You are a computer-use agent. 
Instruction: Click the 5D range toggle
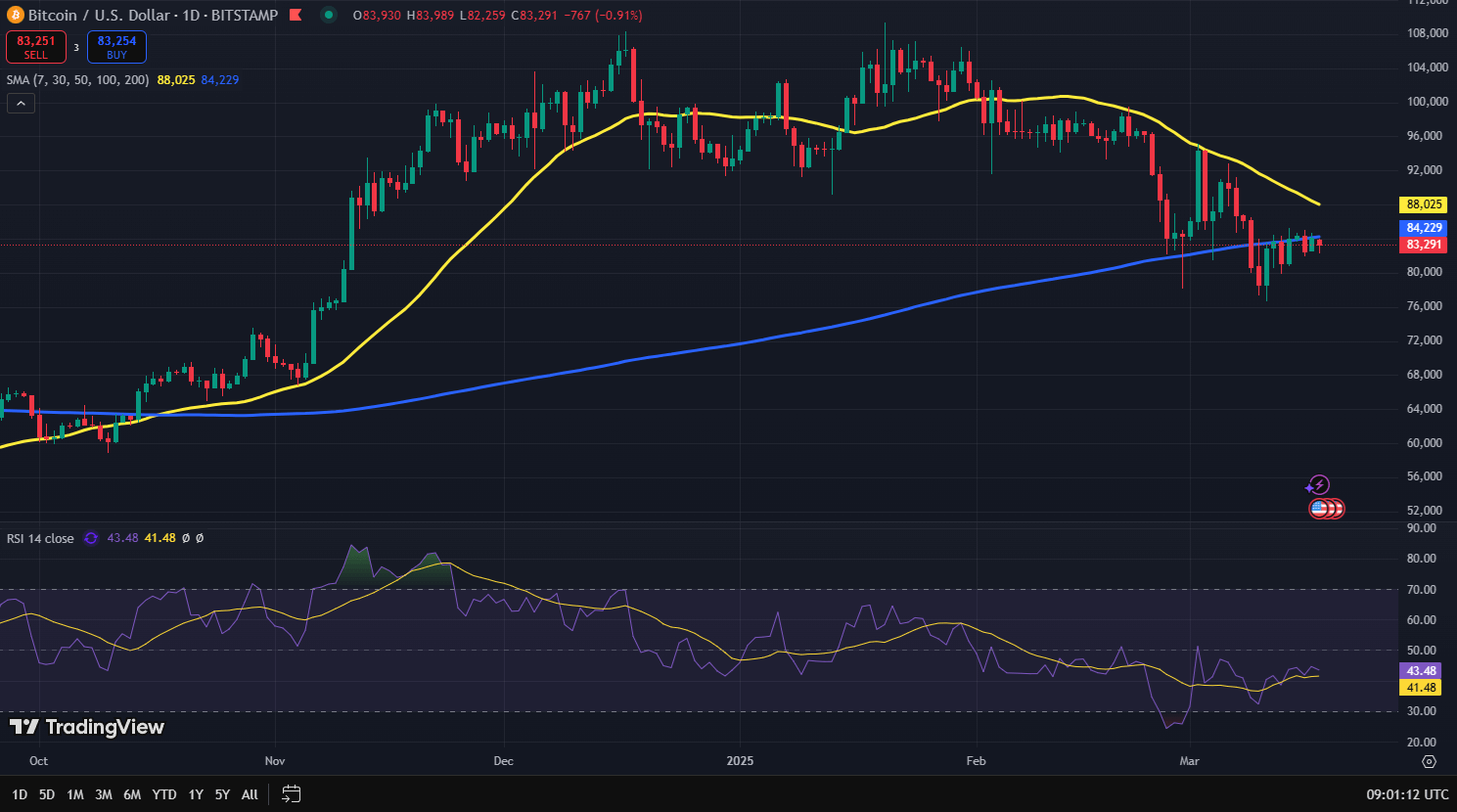(44, 794)
